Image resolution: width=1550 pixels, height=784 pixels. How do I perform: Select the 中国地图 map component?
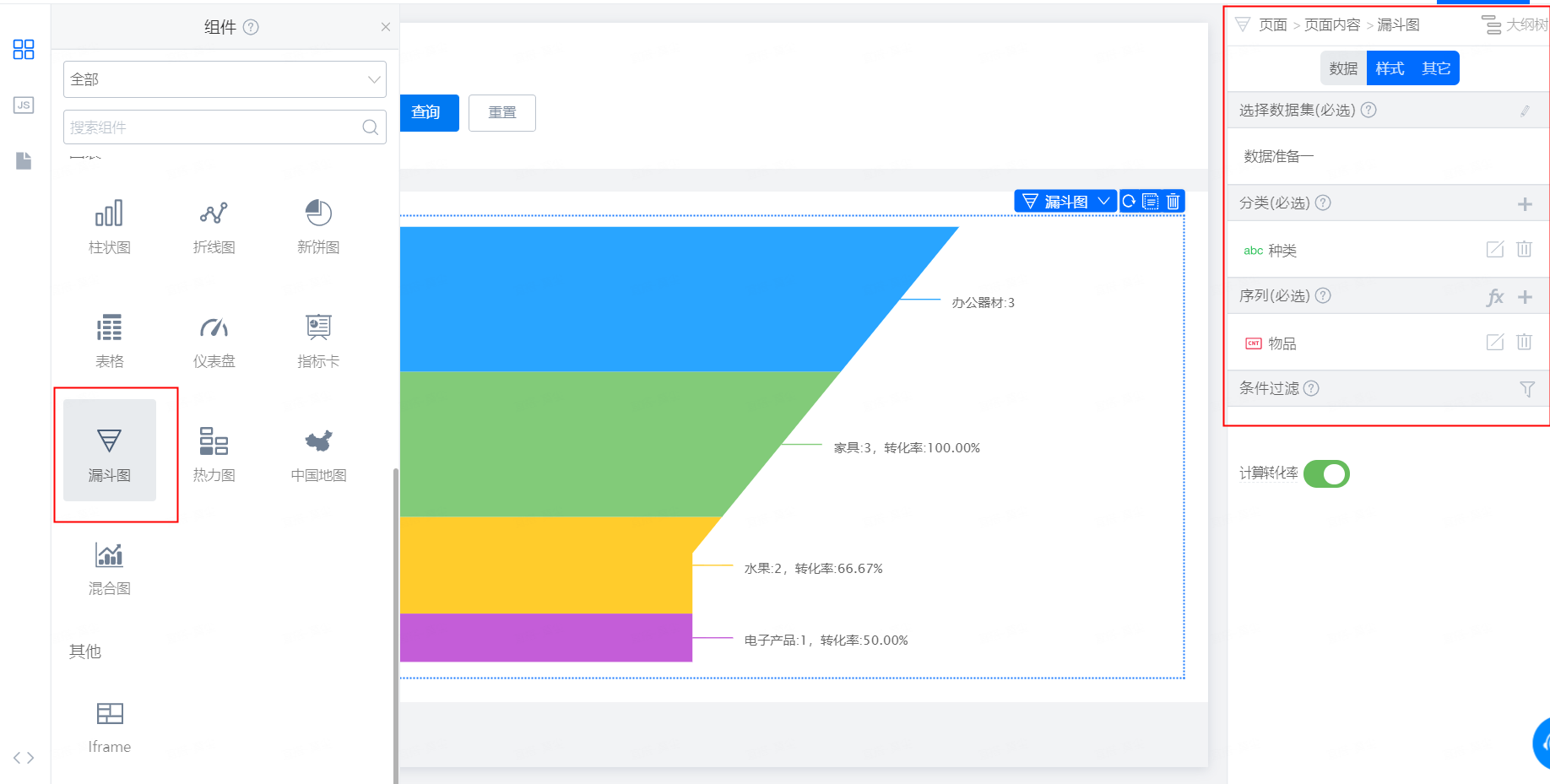coord(318,453)
